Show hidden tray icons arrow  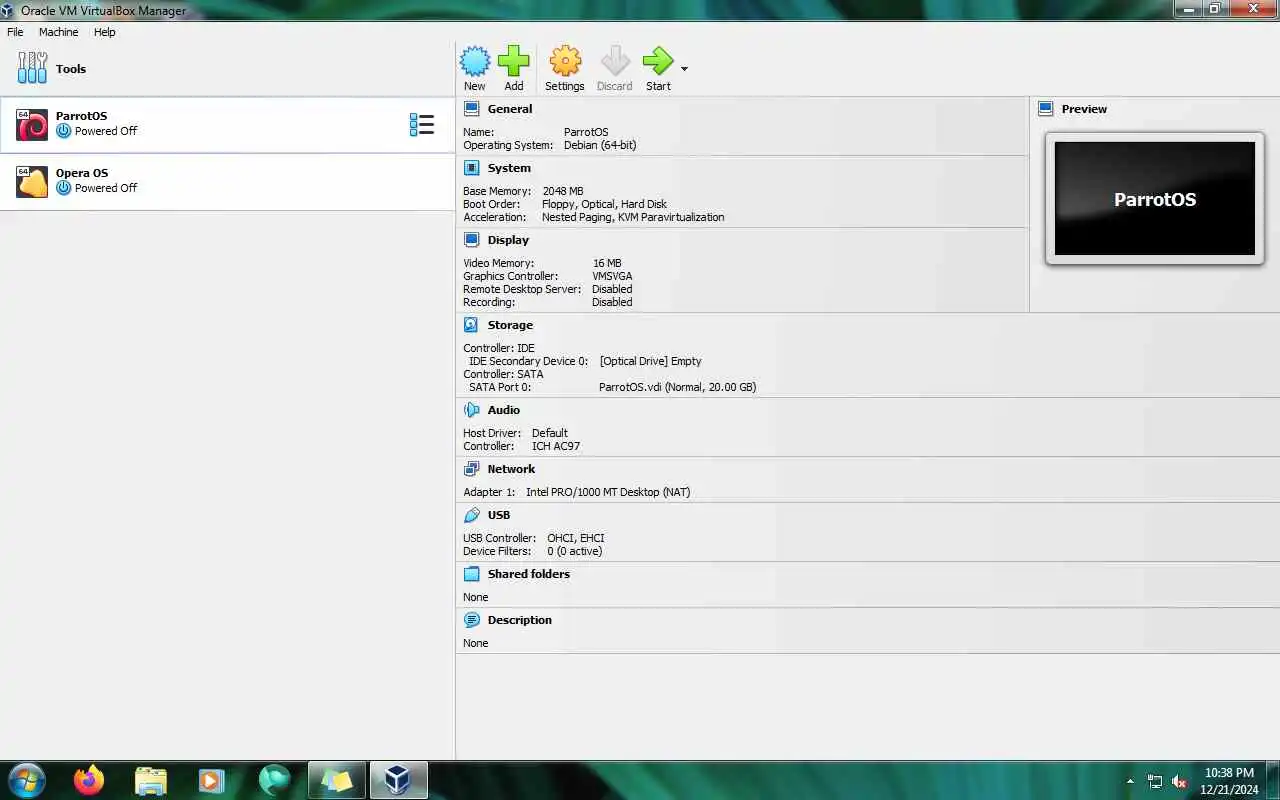pos(1130,781)
